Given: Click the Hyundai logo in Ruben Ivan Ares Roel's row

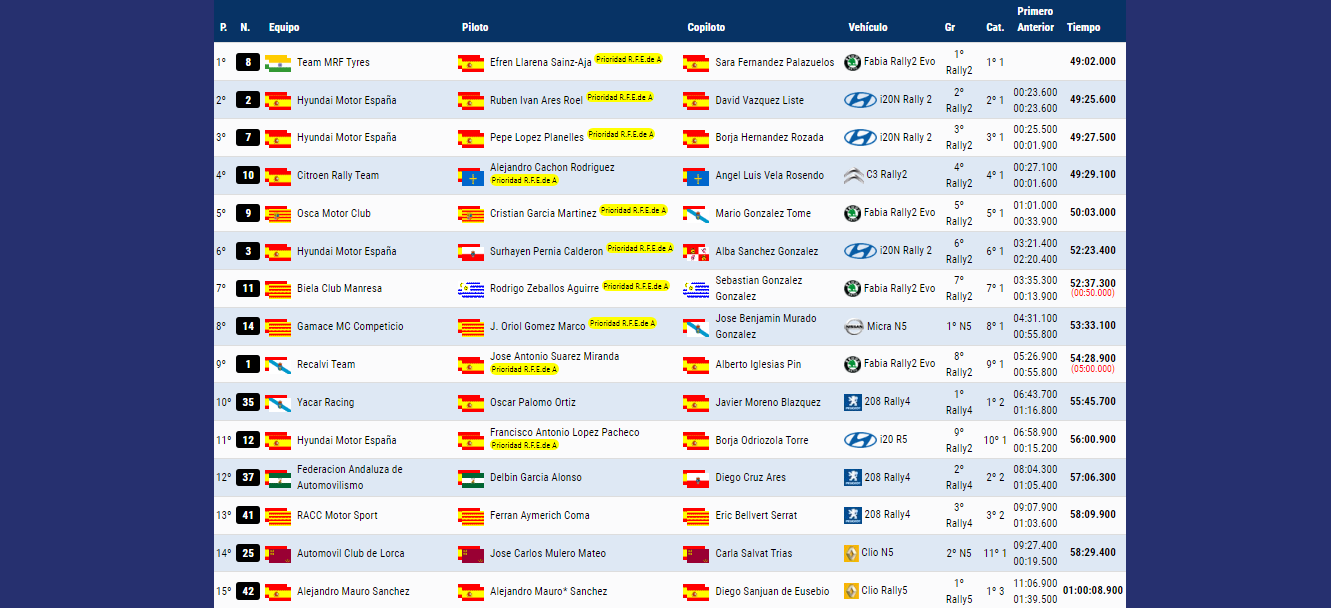Looking at the screenshot, I should click(860, 100).
